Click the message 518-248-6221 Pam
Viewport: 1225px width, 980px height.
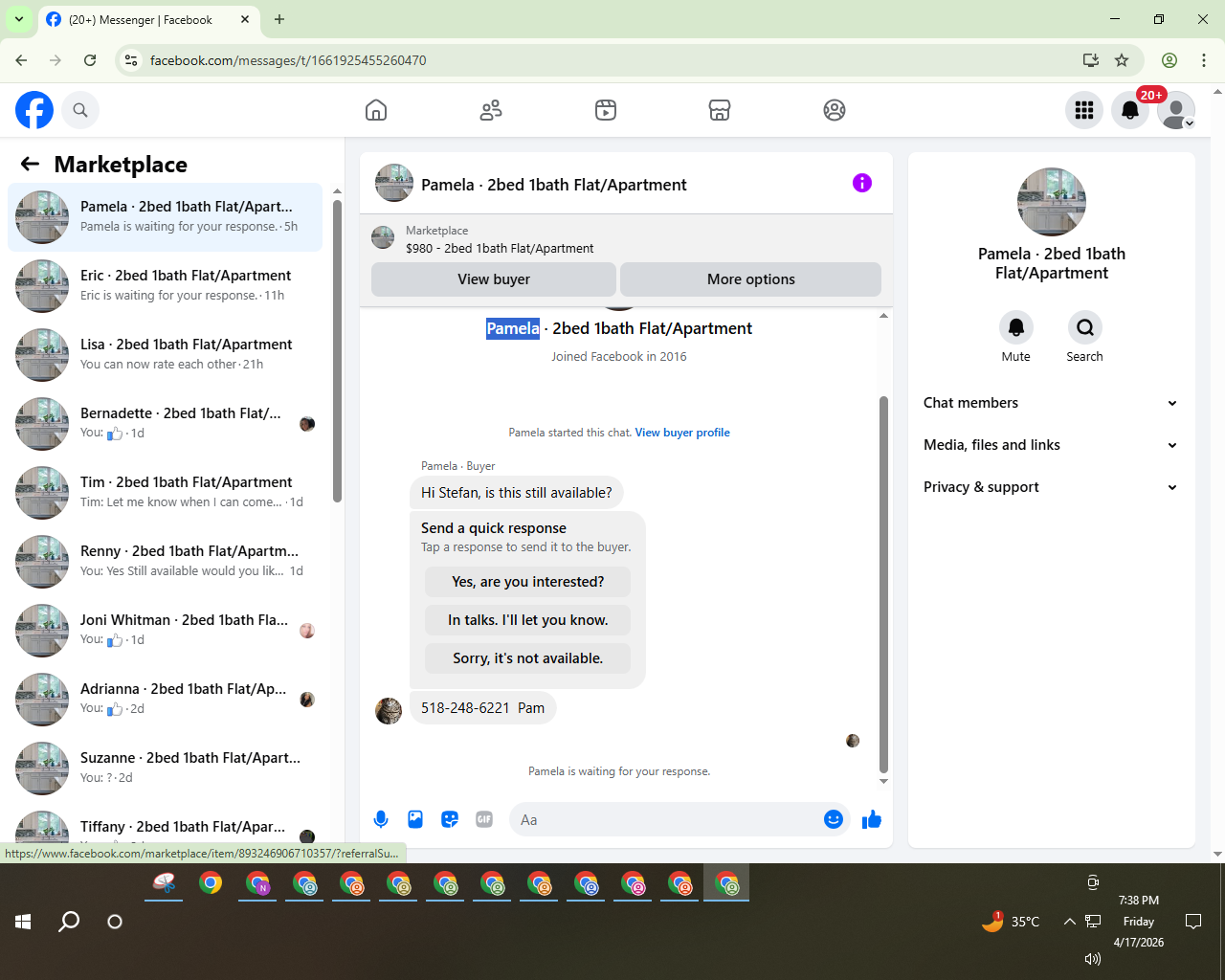pos(483,708)
